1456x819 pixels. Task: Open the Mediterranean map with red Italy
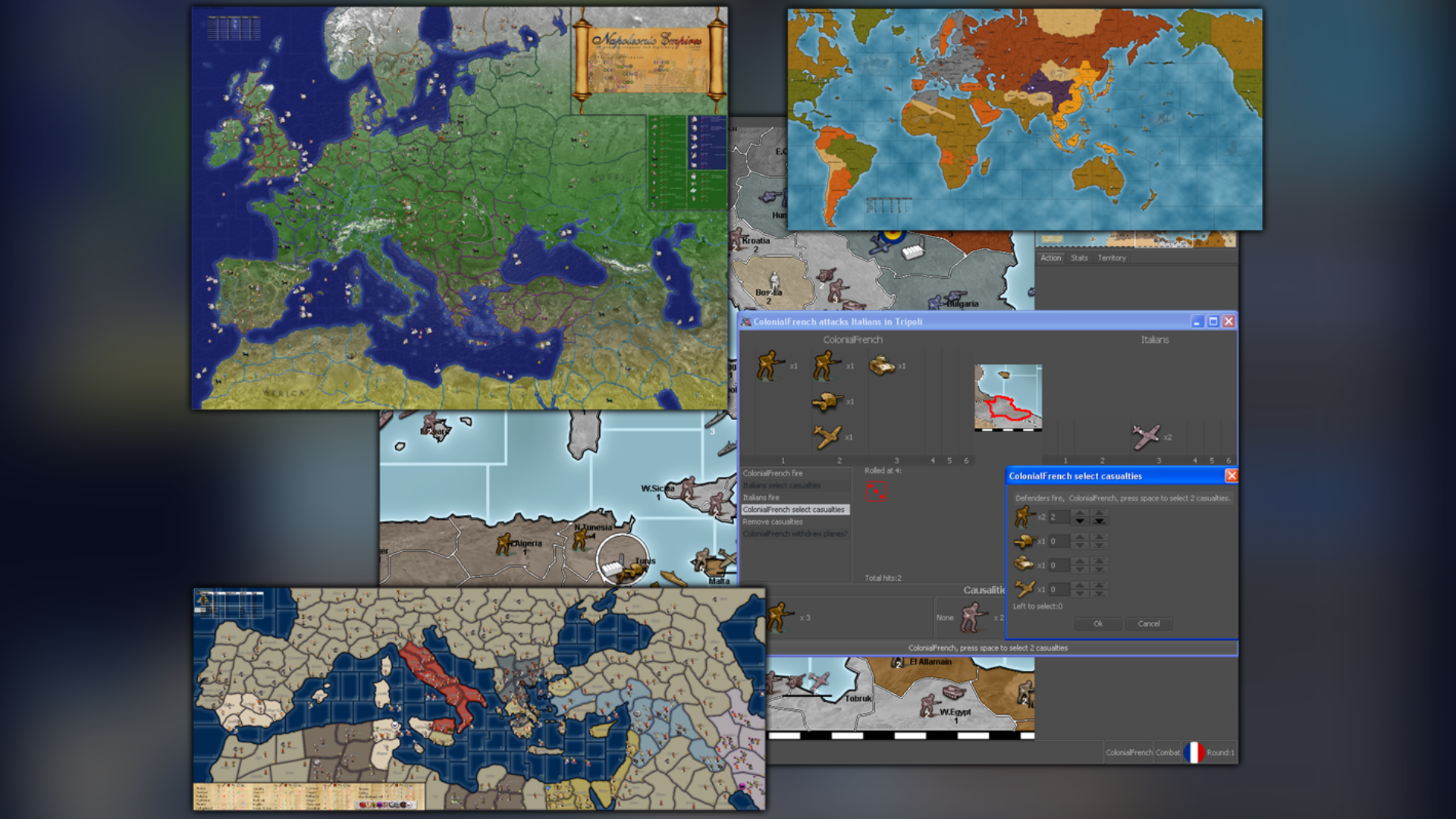tap(479, 699)
